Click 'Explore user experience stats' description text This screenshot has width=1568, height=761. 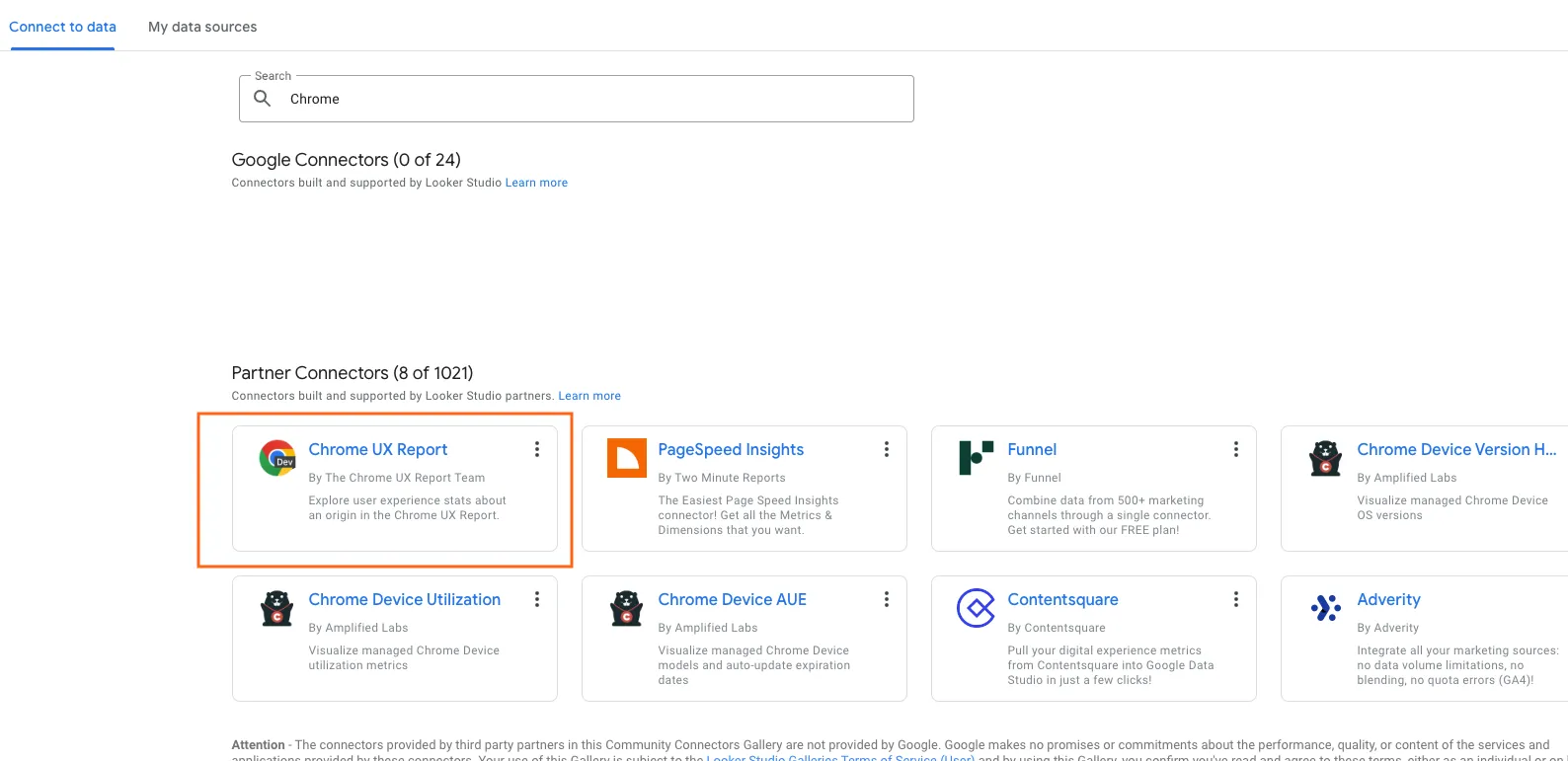[408, 507]
